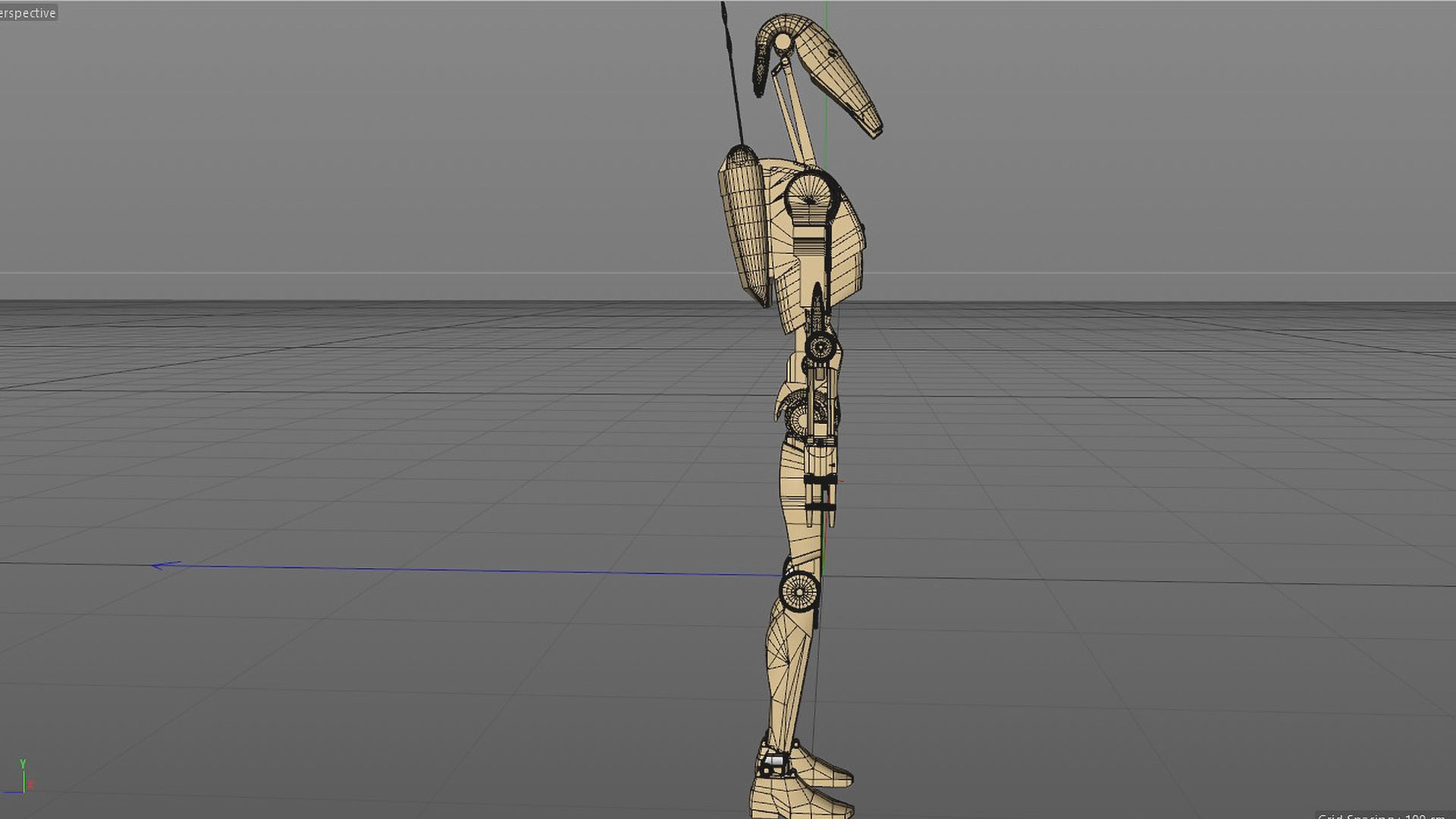Image resolution: width=1456 pixels, height=819 pixels.
Task: Select the circular knee joint
Action: [x=799, y=590]
